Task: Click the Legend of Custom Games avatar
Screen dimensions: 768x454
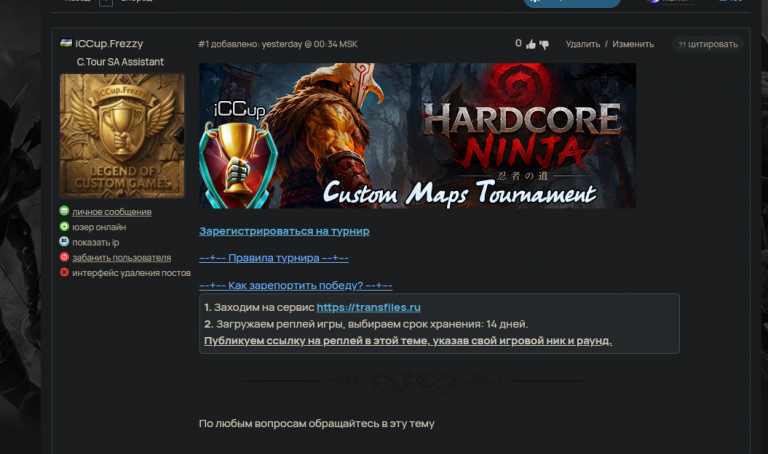Action: 122,136
